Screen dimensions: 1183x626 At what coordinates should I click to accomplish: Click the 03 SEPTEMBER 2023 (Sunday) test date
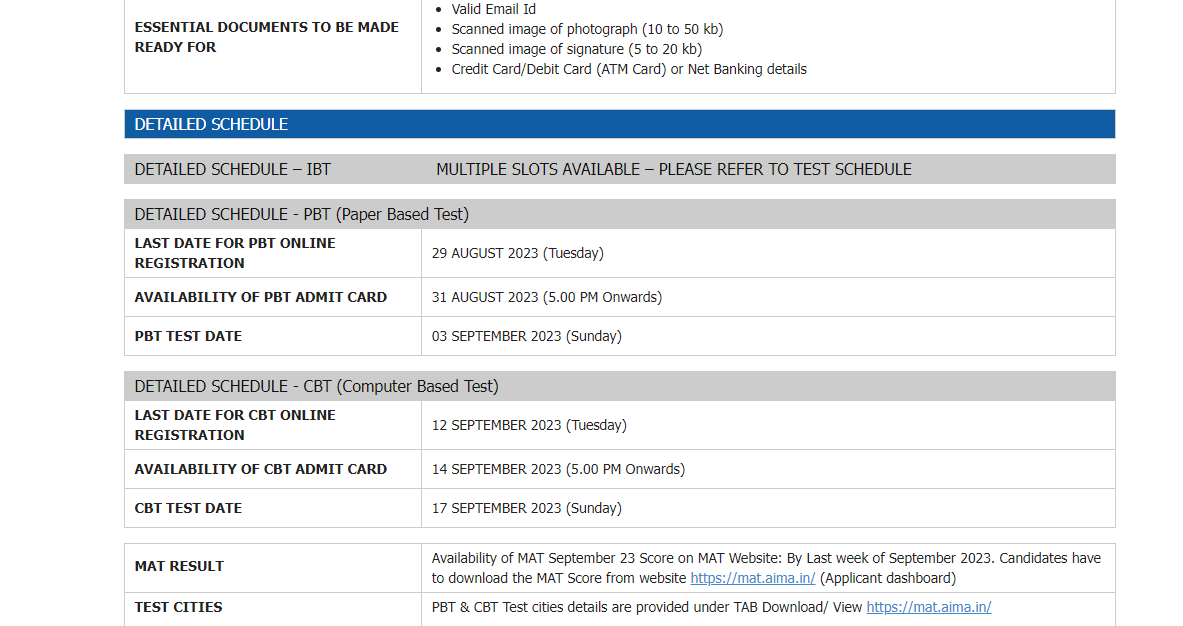click(x=526, y=336)
